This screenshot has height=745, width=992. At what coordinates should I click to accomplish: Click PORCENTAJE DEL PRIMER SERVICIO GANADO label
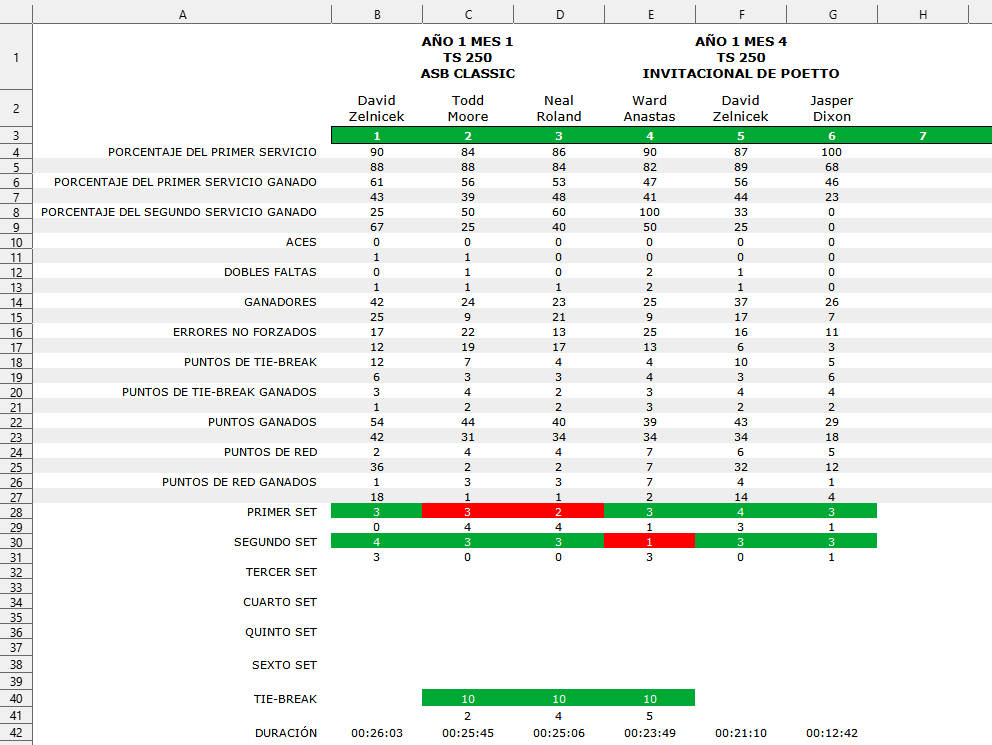pyautogui.click(x=185, y=182)
